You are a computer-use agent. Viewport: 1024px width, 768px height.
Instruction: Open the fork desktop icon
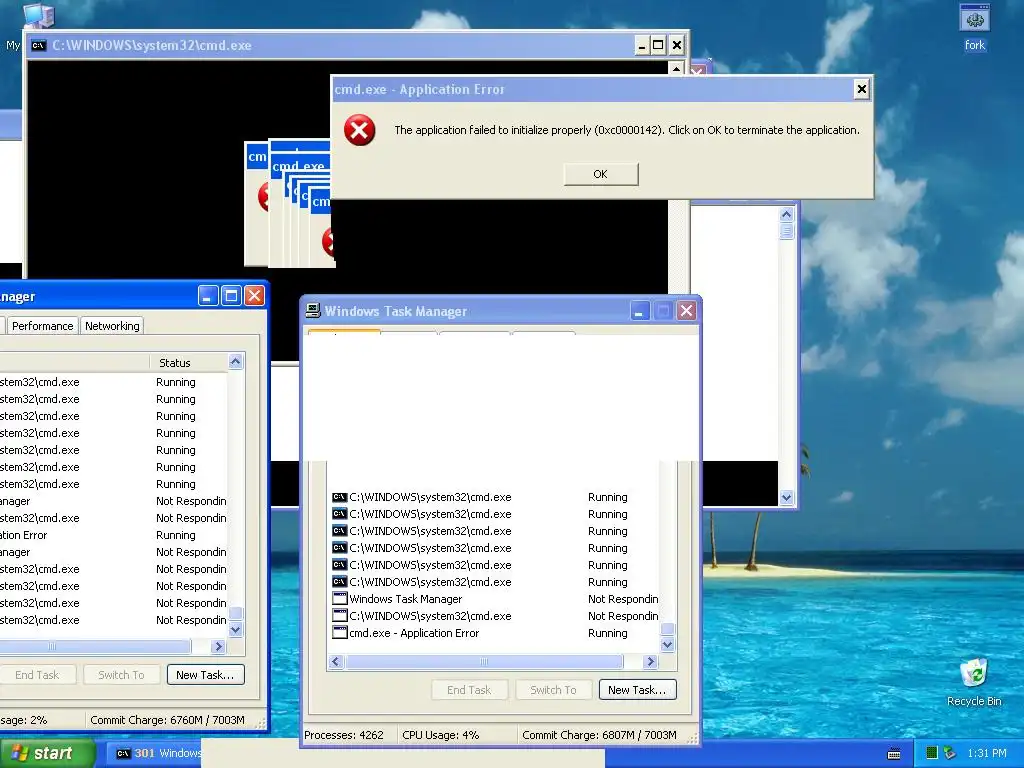click(974, 27)
